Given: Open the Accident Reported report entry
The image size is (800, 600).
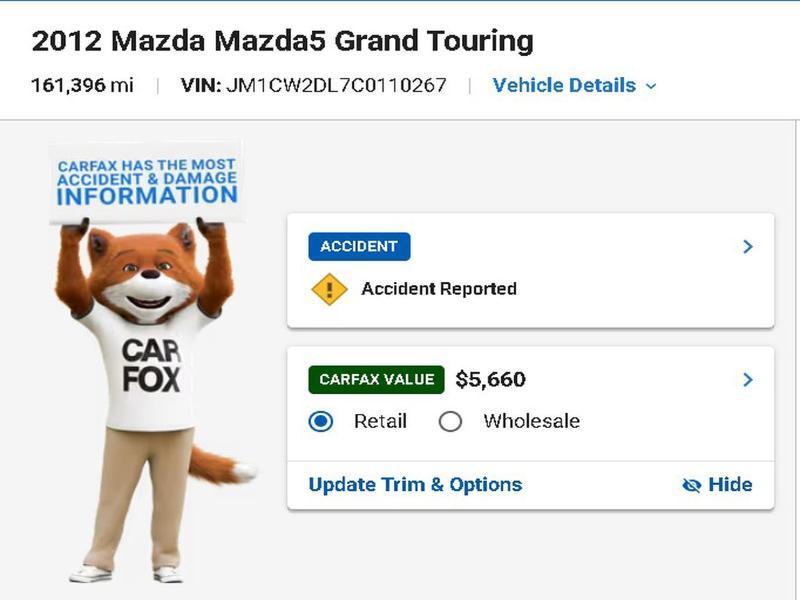Looking at the screenshot, I should pyautogui.click(x=435, y=290).
